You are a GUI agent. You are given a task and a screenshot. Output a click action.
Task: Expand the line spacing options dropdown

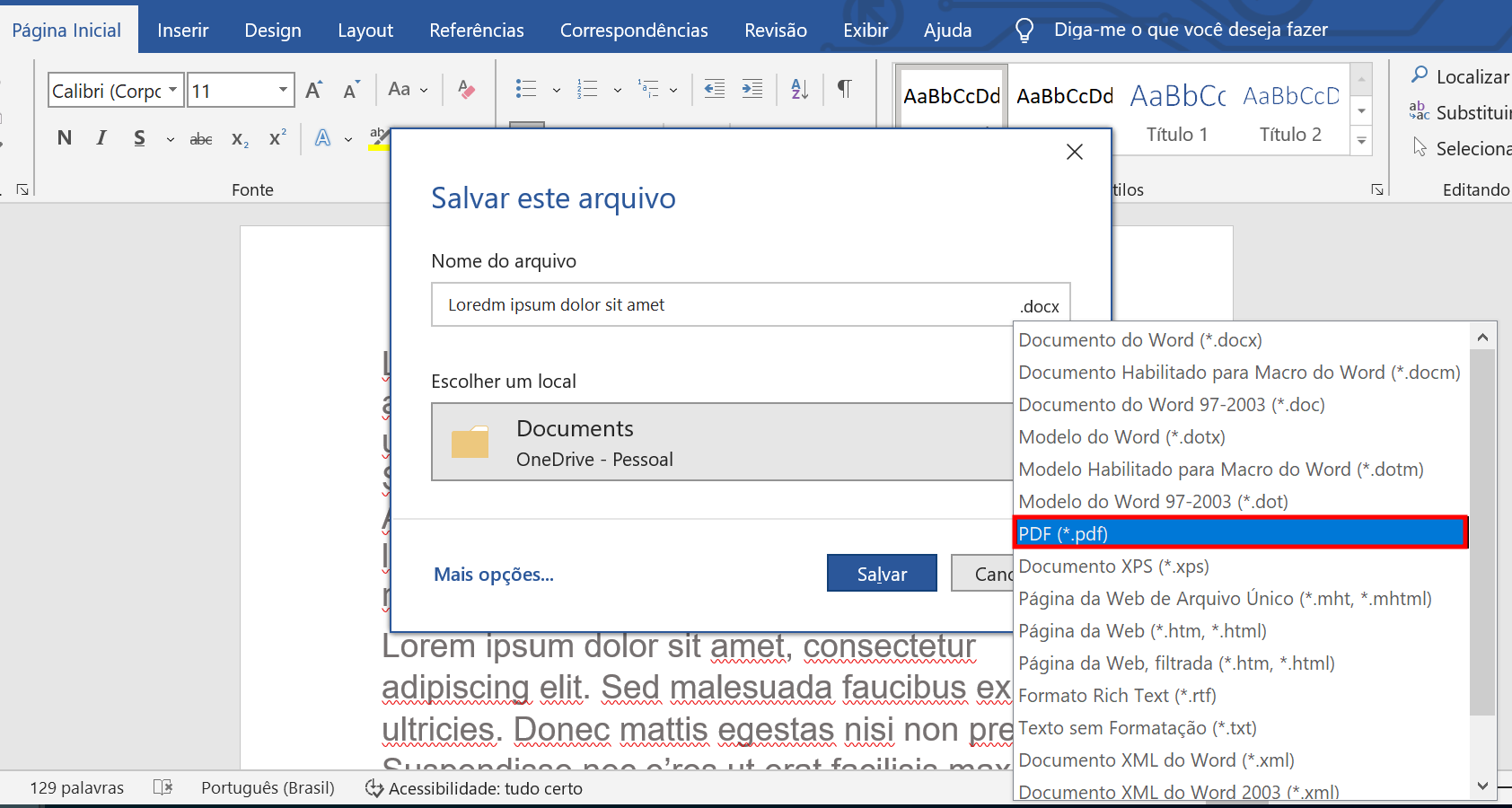tap(674, 90)
